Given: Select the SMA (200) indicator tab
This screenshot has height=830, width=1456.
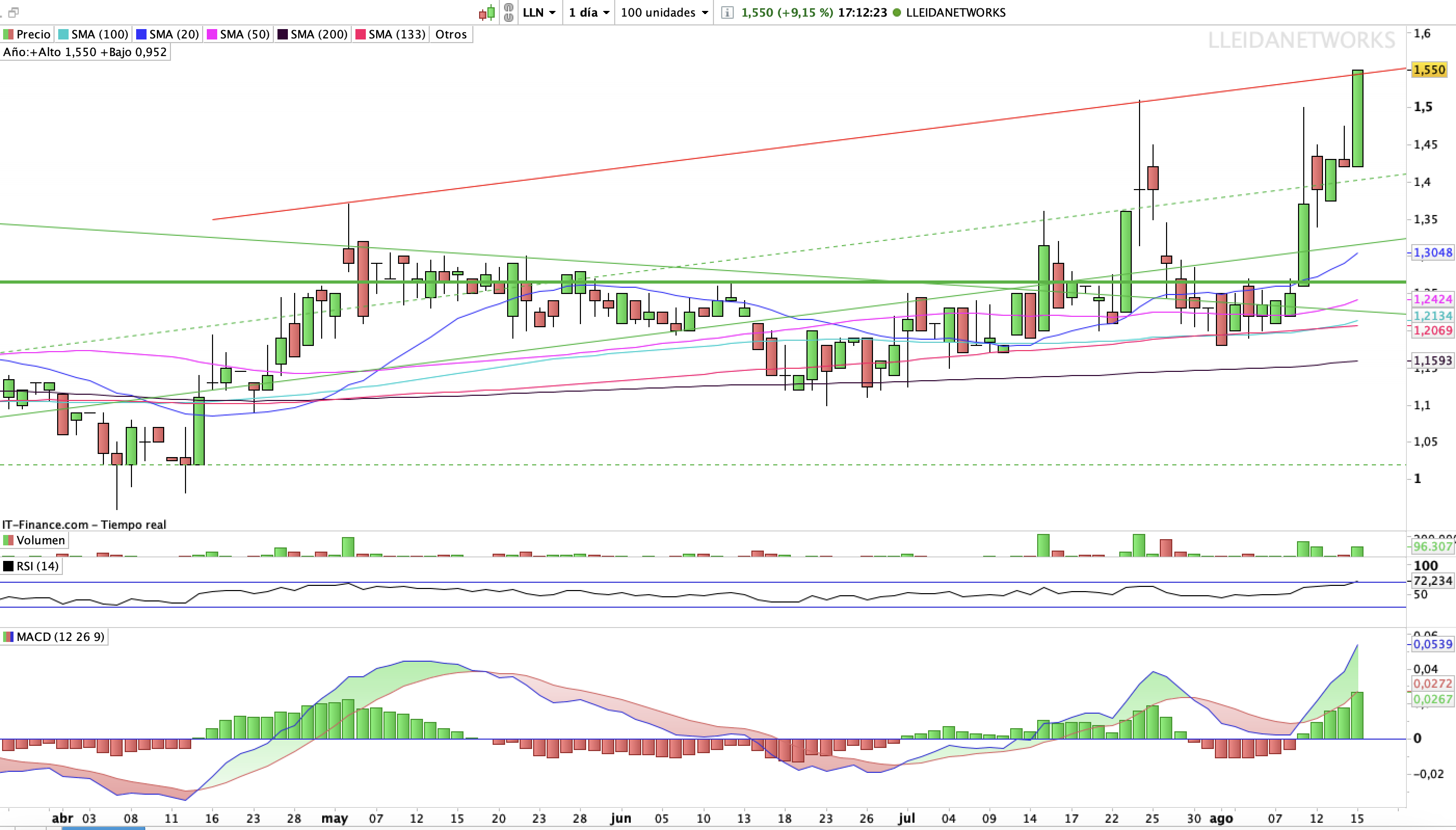Looking at the screenshot, I should coord(312,34).
